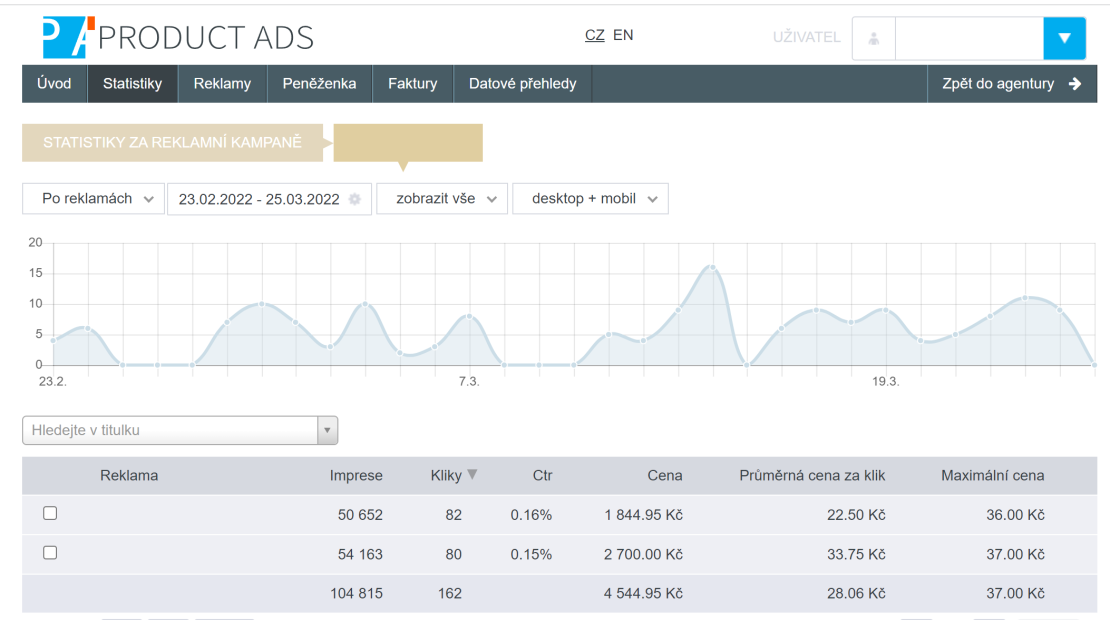Tick checkbox for row with 54 163 impressions
Image resolution: width=1110 pixels, height=620 pixels.
coord(50,553)
